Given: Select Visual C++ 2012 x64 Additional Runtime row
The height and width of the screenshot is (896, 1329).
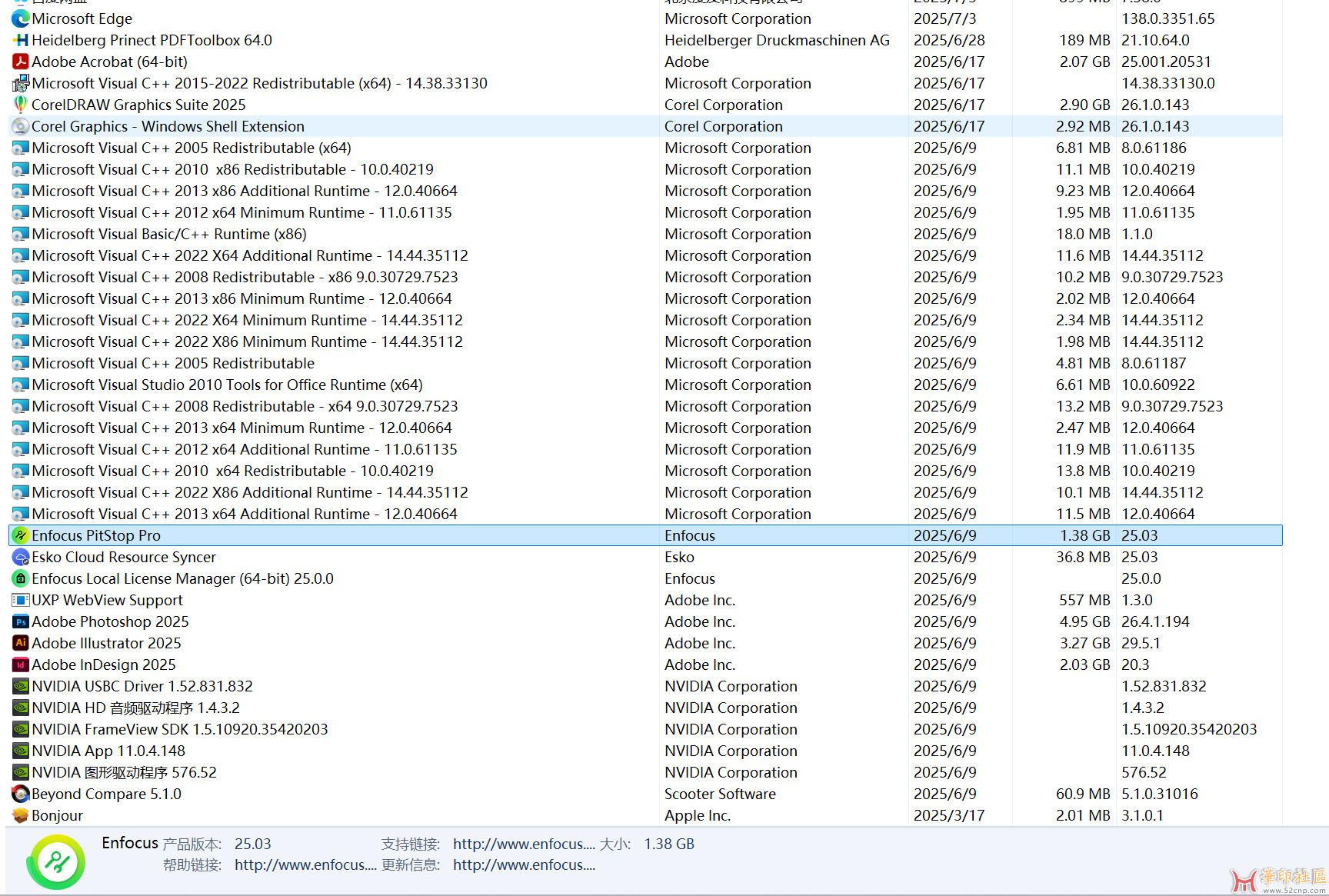Looking at the screenshot, I should click(645, 449).
